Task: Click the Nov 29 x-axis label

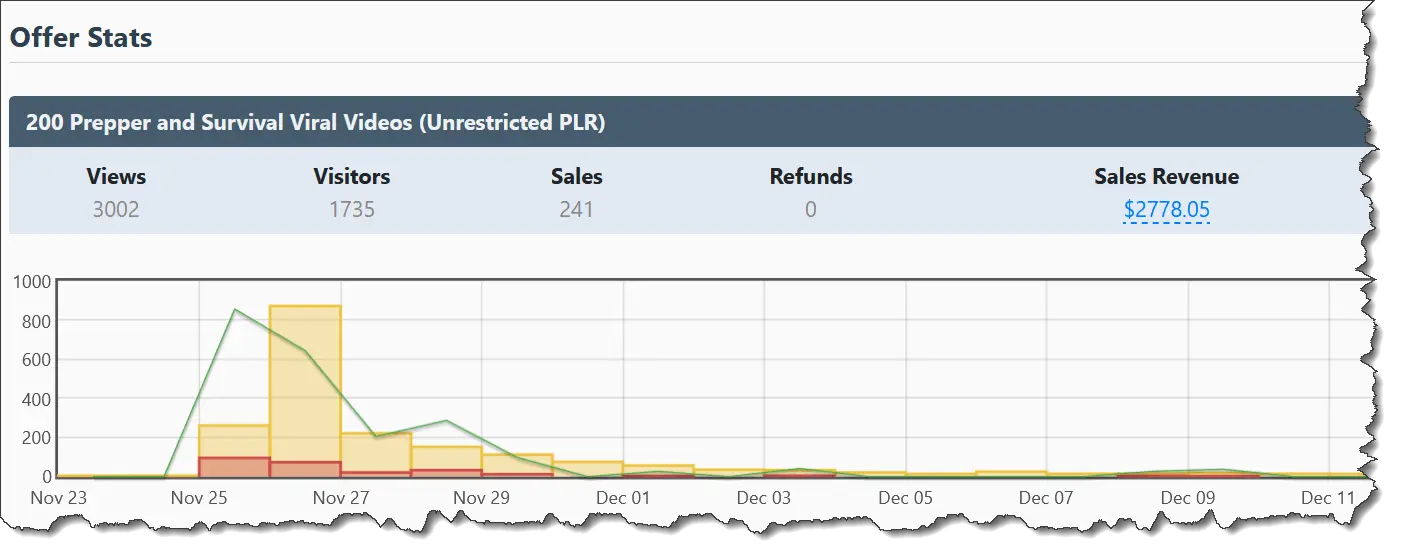Action: (x=482, y=497)
